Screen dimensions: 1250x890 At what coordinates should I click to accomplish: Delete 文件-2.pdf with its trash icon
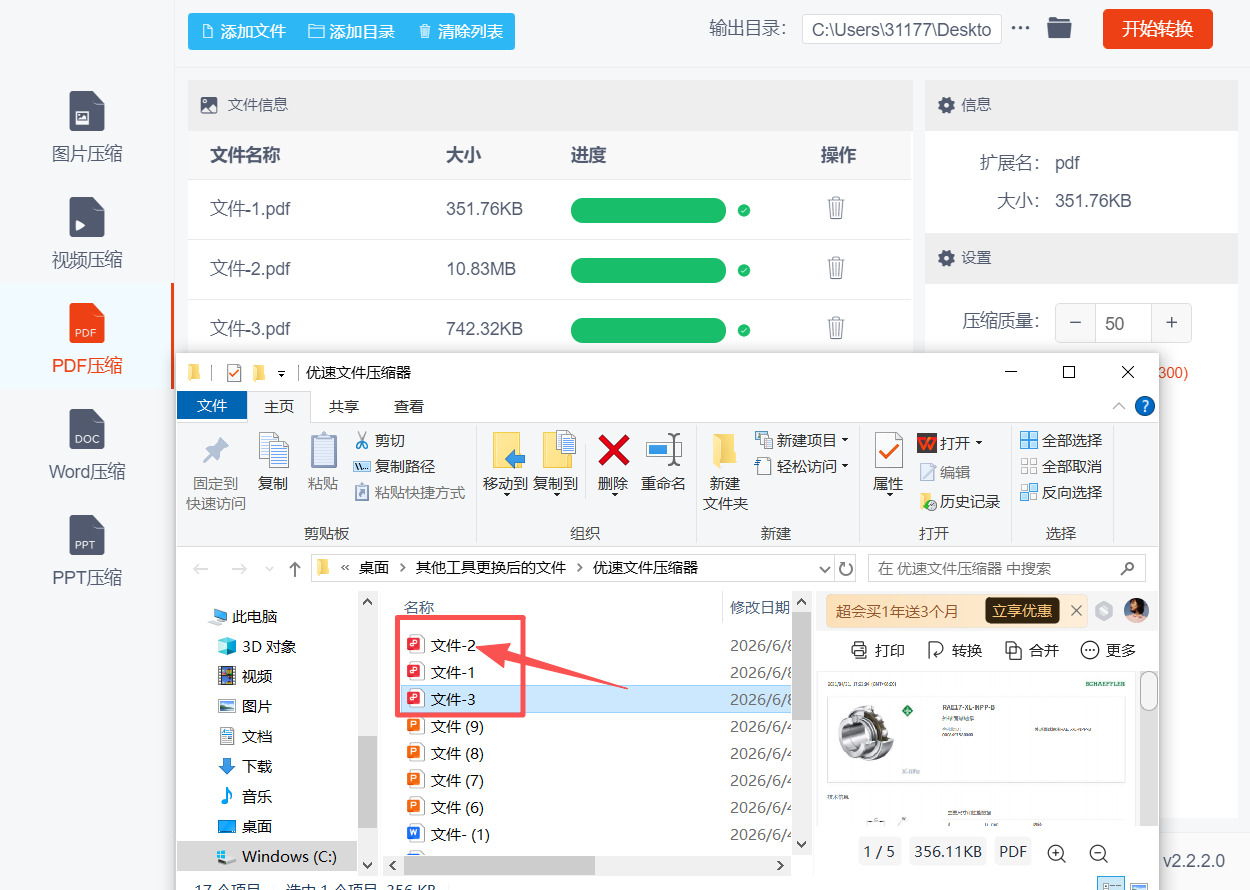tap(836, 268)
